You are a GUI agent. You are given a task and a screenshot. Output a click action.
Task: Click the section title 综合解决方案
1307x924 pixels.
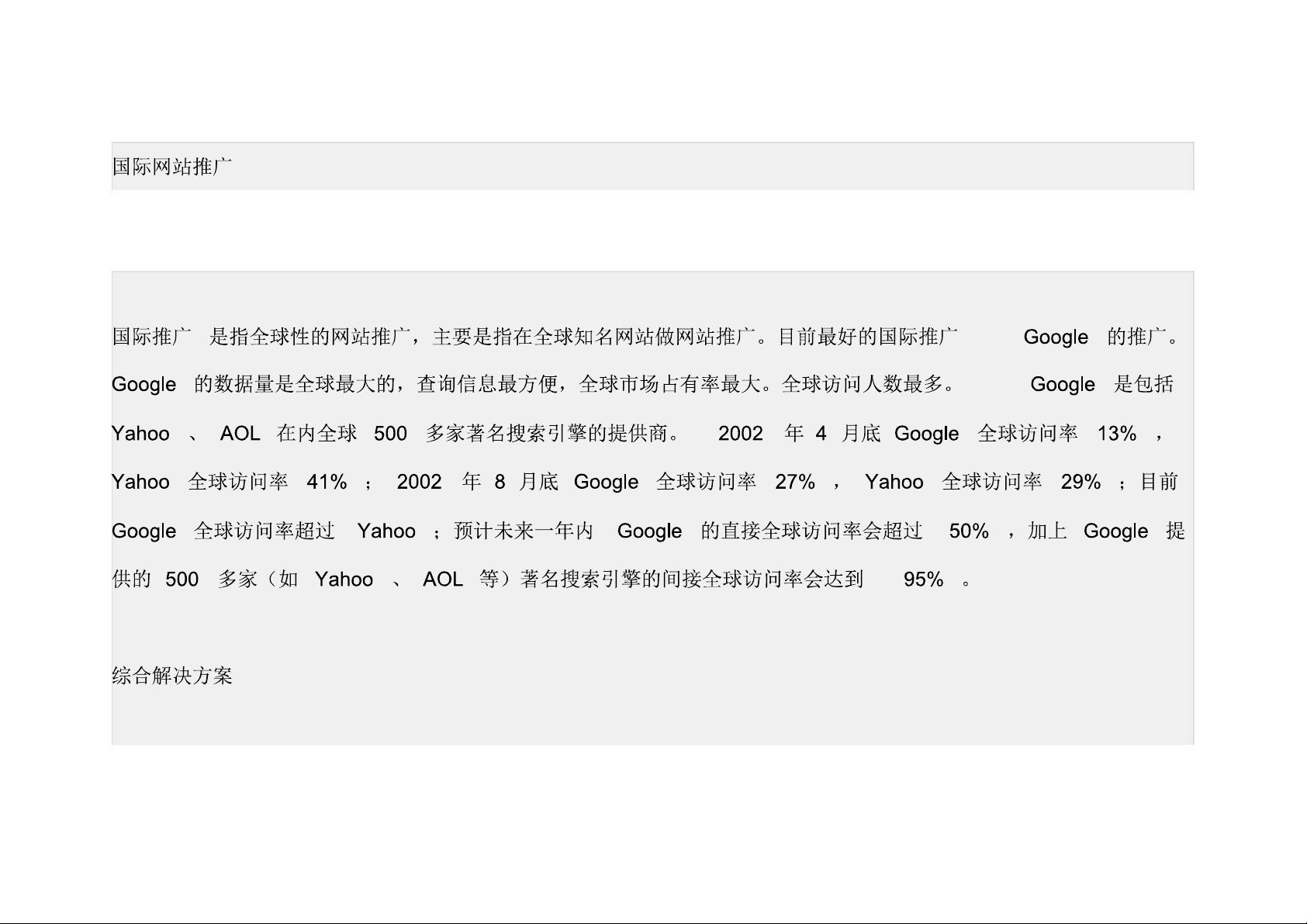172,675
